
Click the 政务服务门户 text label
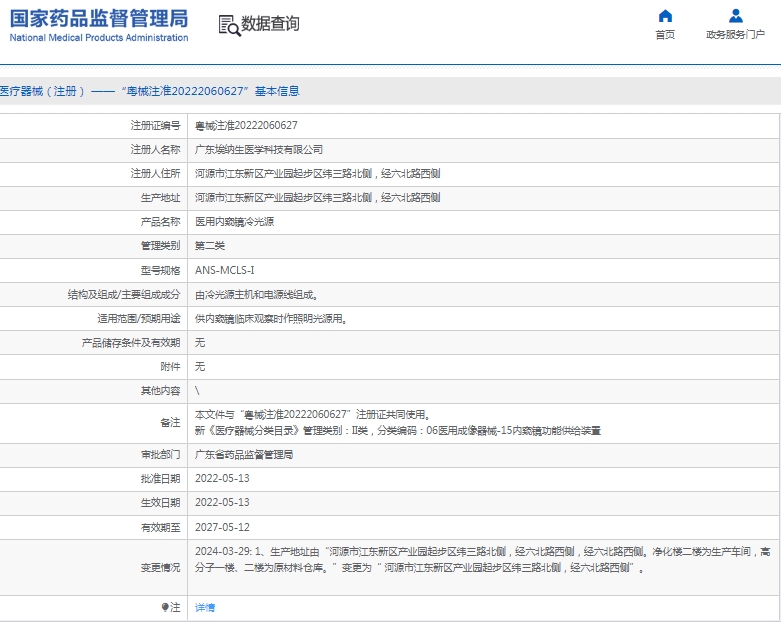(735, 34)
